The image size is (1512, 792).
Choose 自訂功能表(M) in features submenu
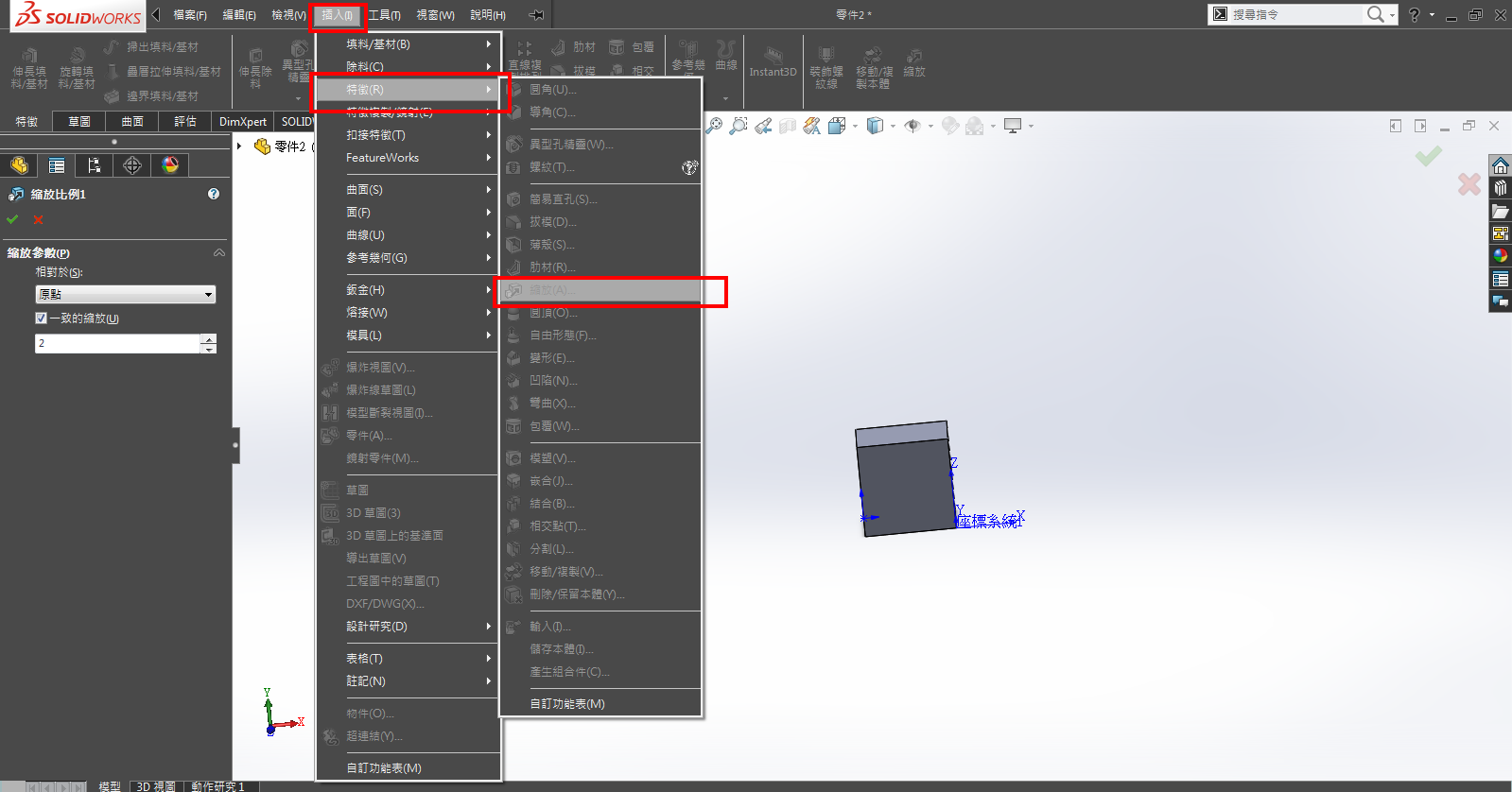[x=601, y=704]
